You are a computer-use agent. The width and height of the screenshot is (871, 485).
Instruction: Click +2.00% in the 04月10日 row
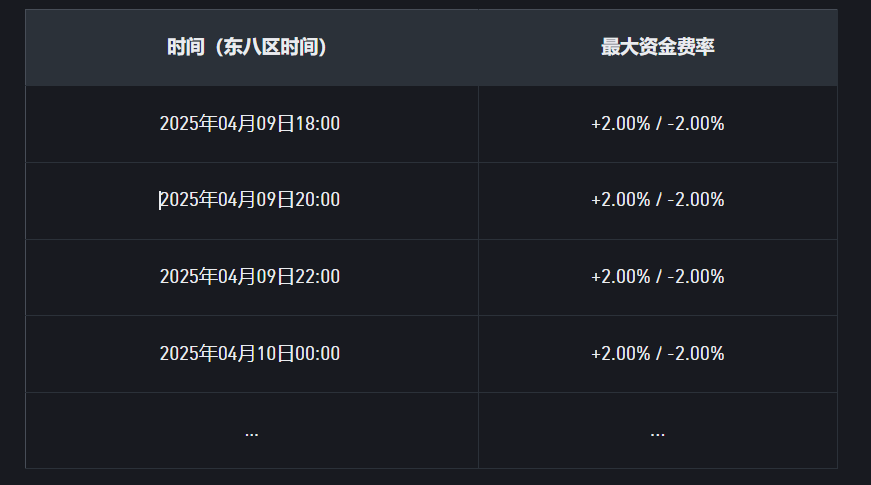[620, 353]
